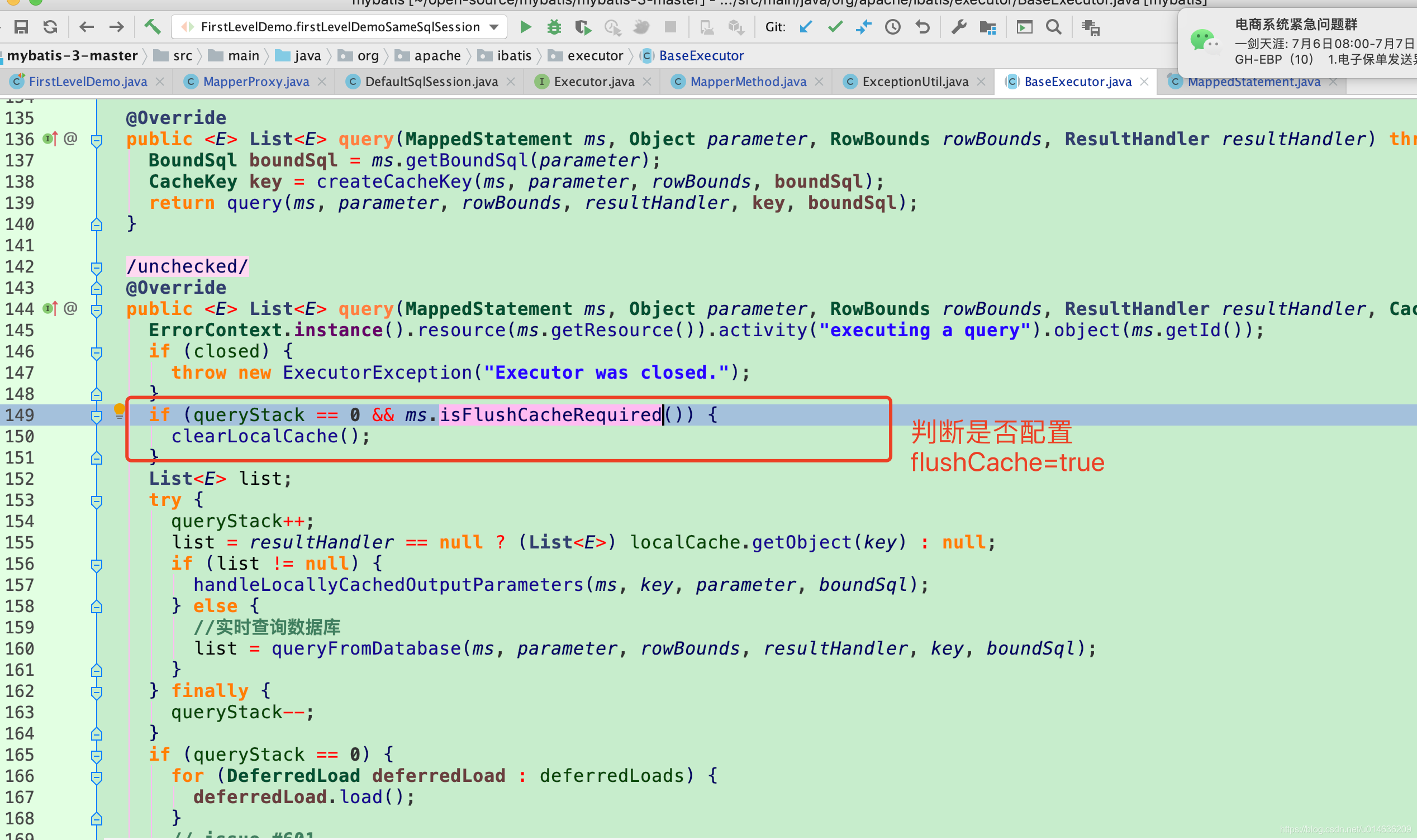Image resolution: width=1417 pixels, height=840 pixels.
Task: Click queryFromDatabase call on line 160
Action: (367, 648)
